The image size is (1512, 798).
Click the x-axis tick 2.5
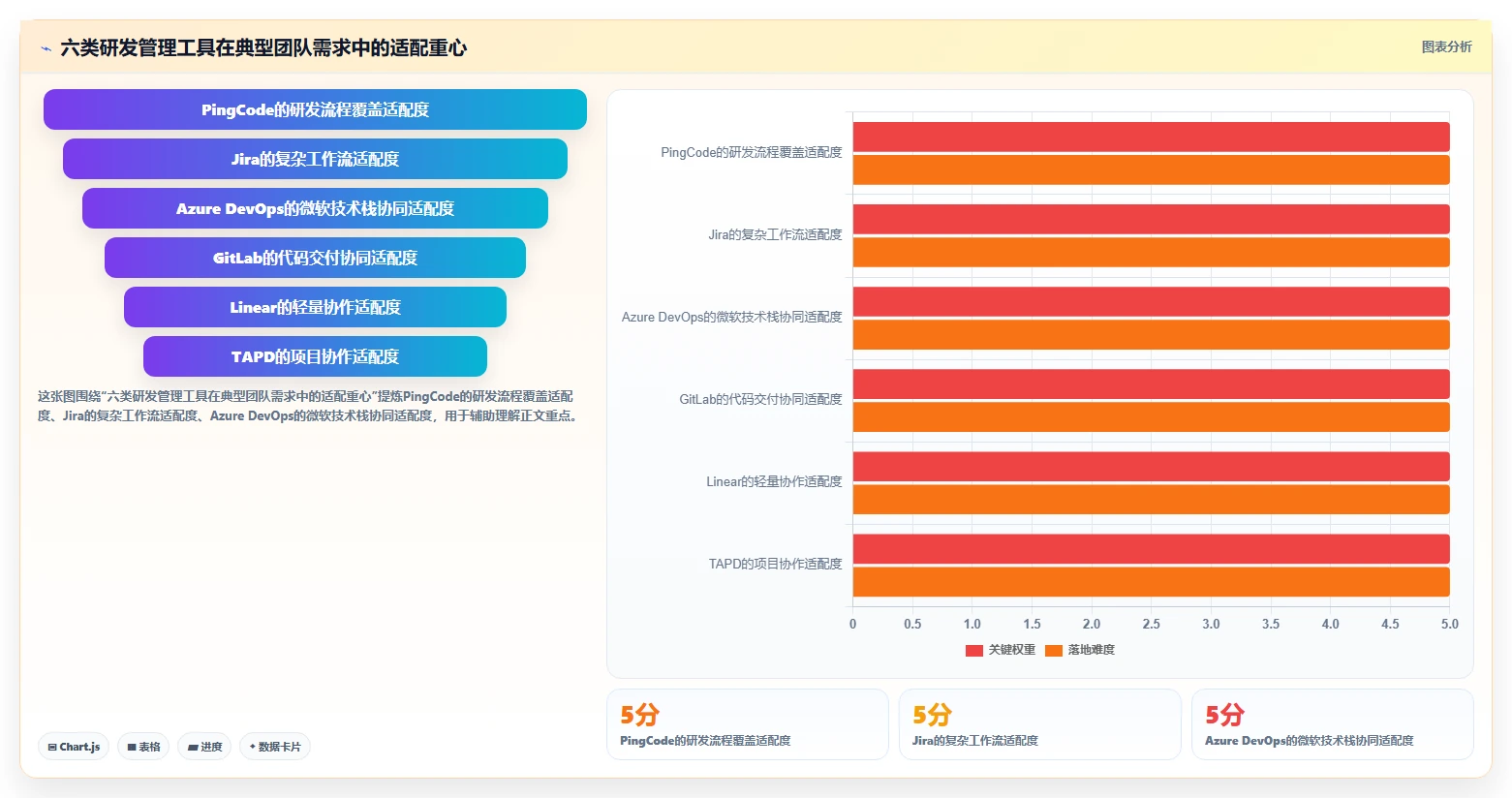click(1151, 624)
